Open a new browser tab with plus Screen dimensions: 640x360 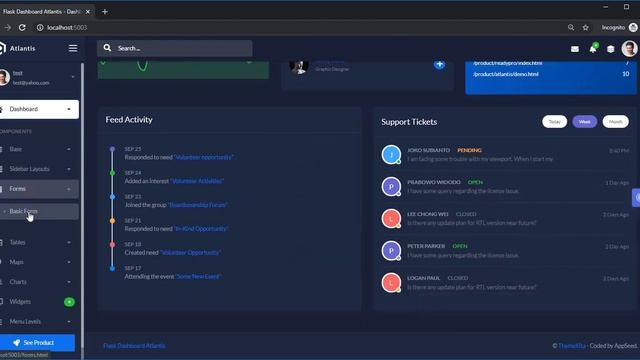(104, 12)
